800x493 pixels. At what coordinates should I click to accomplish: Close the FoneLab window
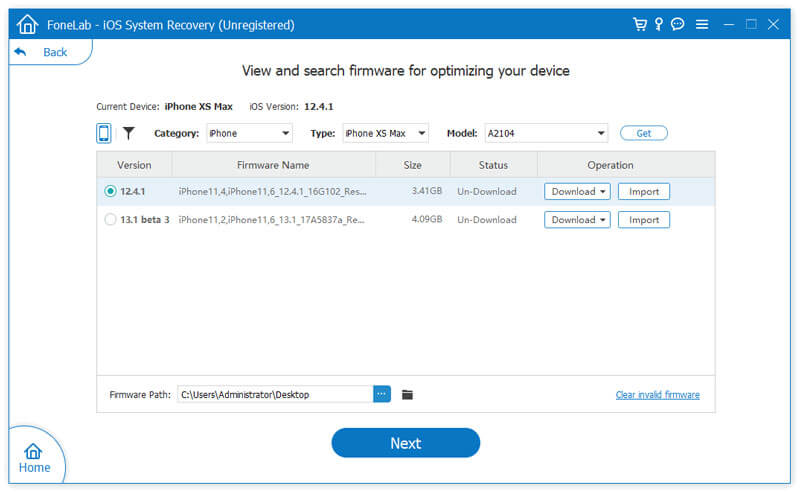click(x=773, y=24)
